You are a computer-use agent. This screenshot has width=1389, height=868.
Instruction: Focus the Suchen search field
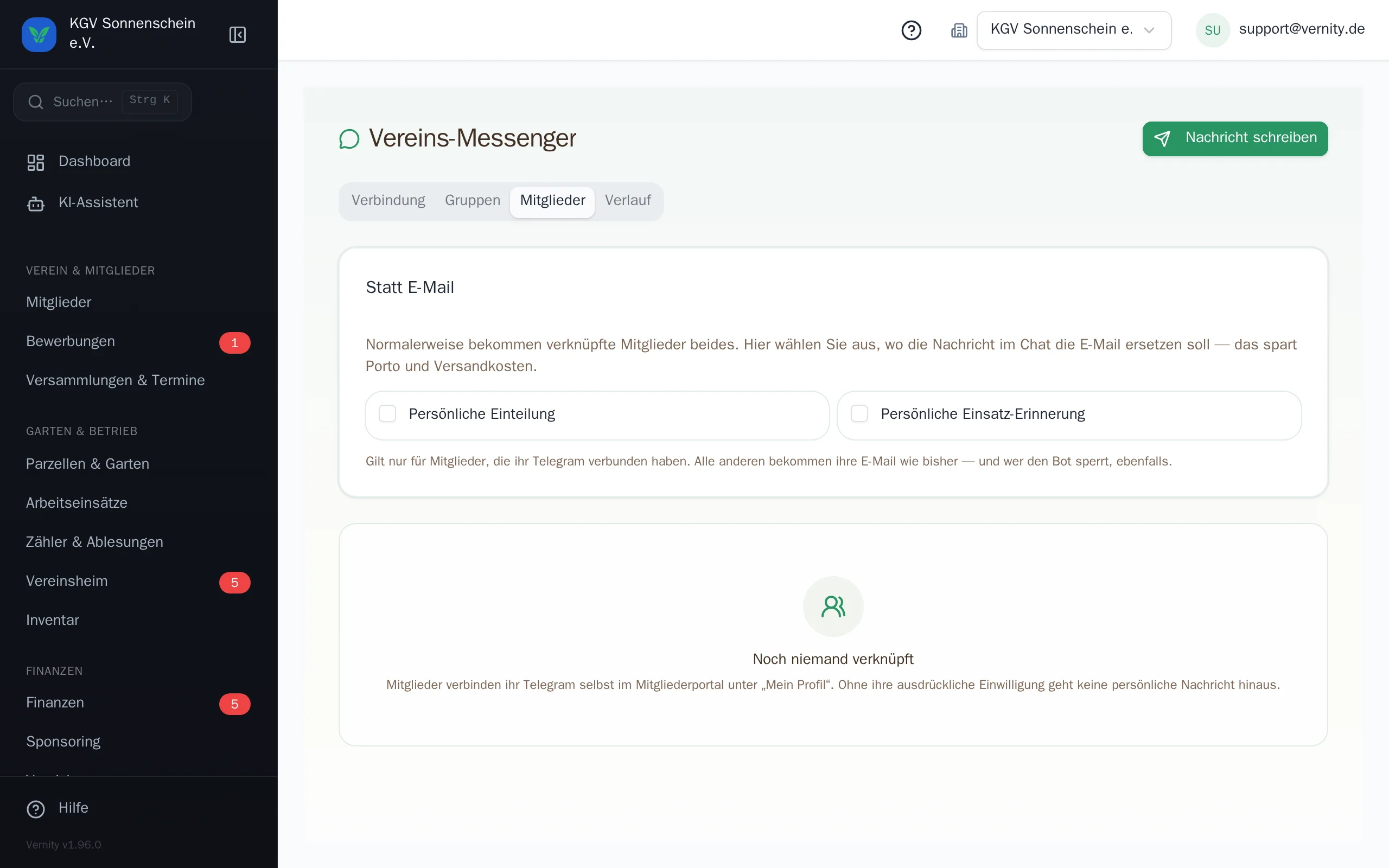click(102, 101)
